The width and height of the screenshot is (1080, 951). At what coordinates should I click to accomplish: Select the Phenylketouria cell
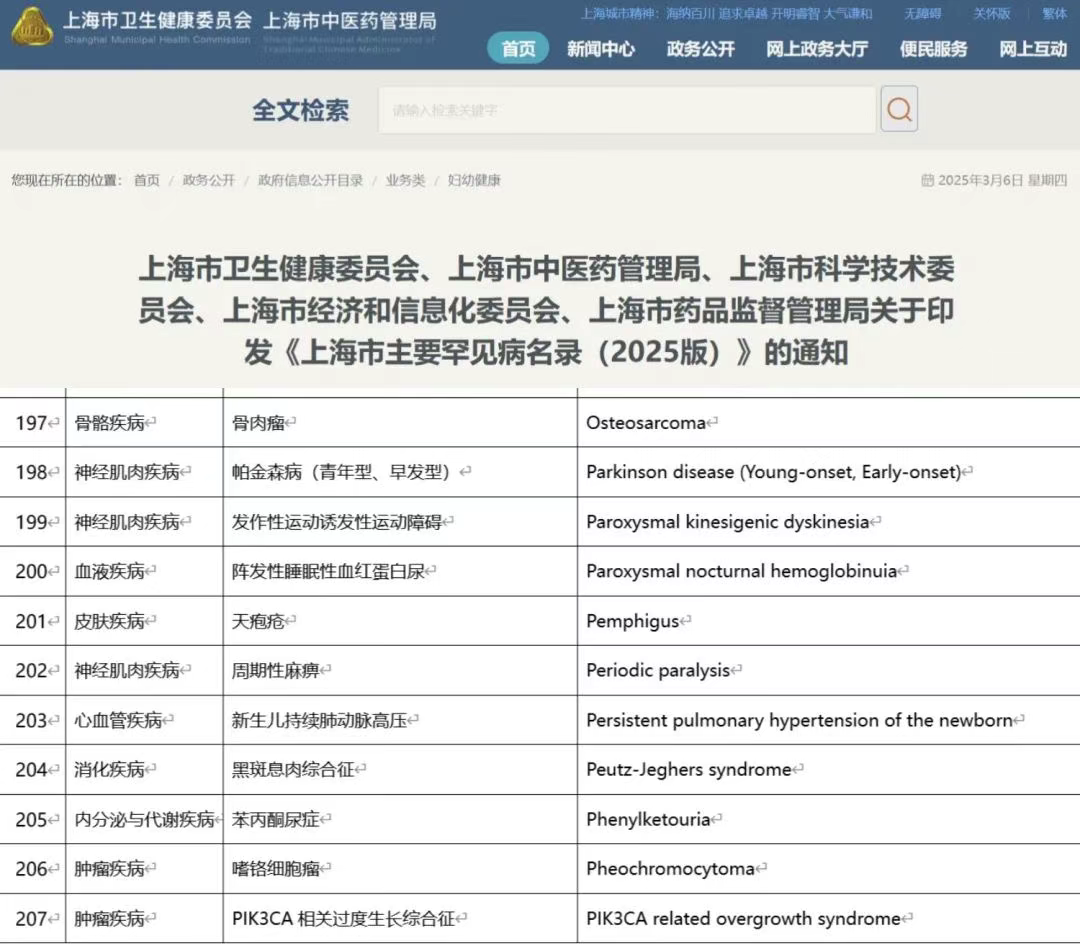[x=829, y=819]
